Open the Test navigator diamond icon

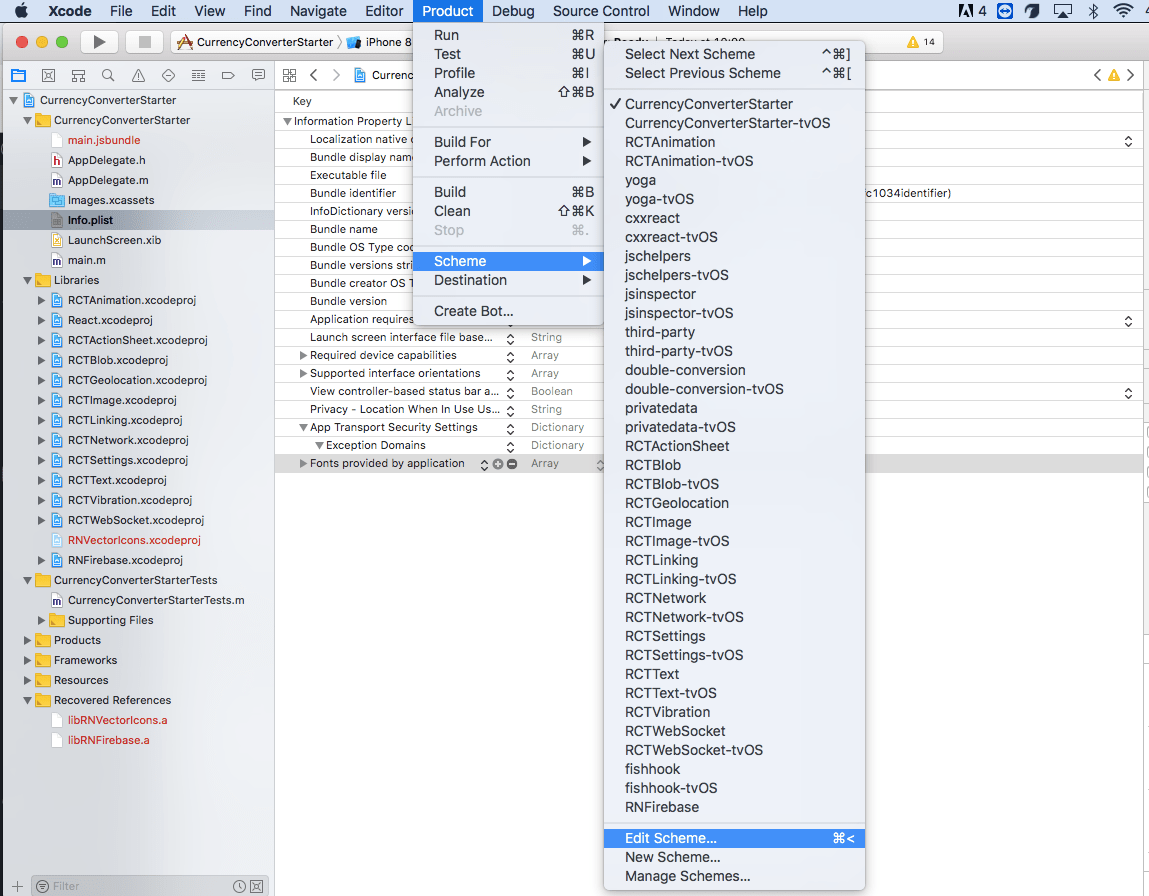coord(168,75)
